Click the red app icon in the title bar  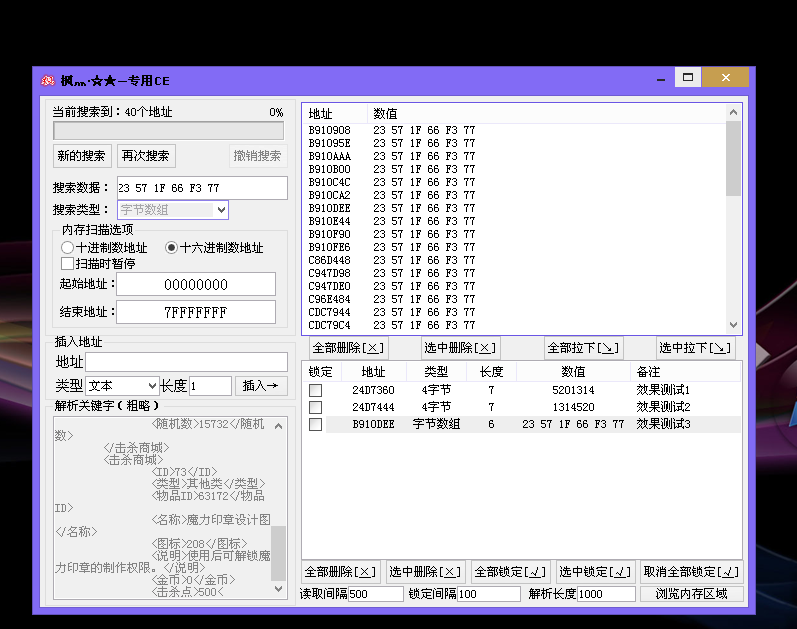48,80
